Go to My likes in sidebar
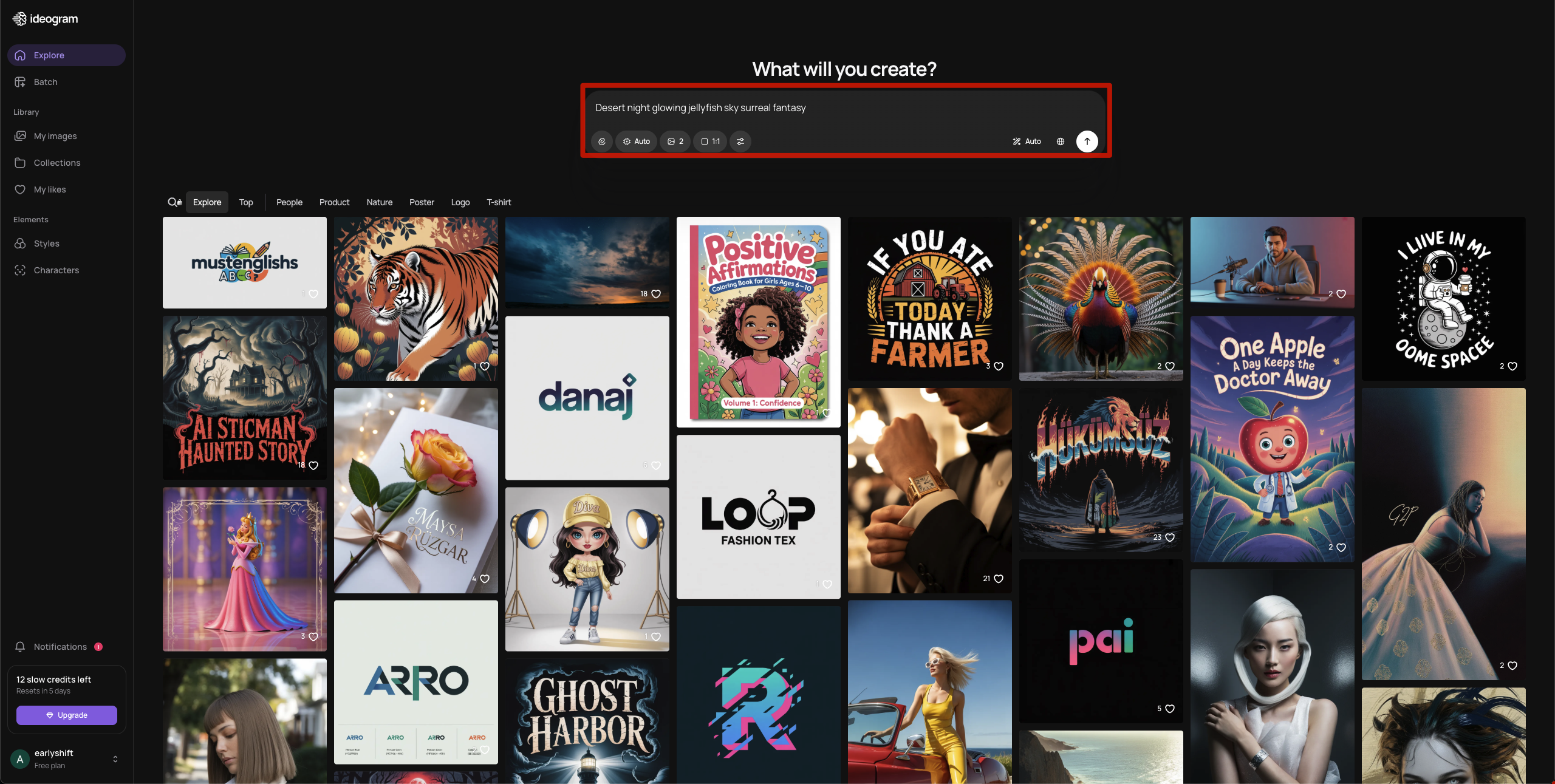 coord(50,189)
